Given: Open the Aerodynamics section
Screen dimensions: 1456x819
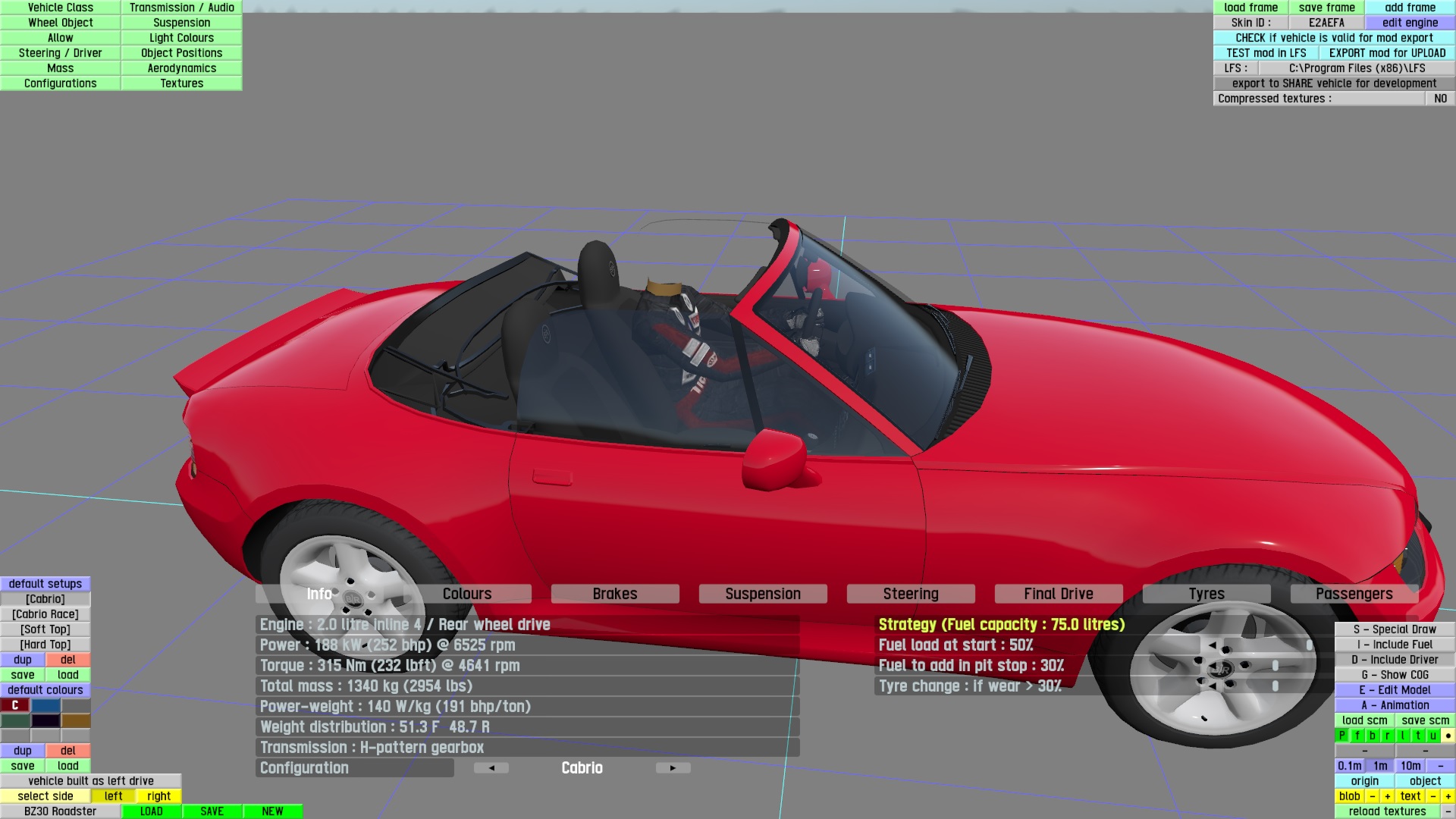Looking at the screenshot, I should (x=181, y=68).
